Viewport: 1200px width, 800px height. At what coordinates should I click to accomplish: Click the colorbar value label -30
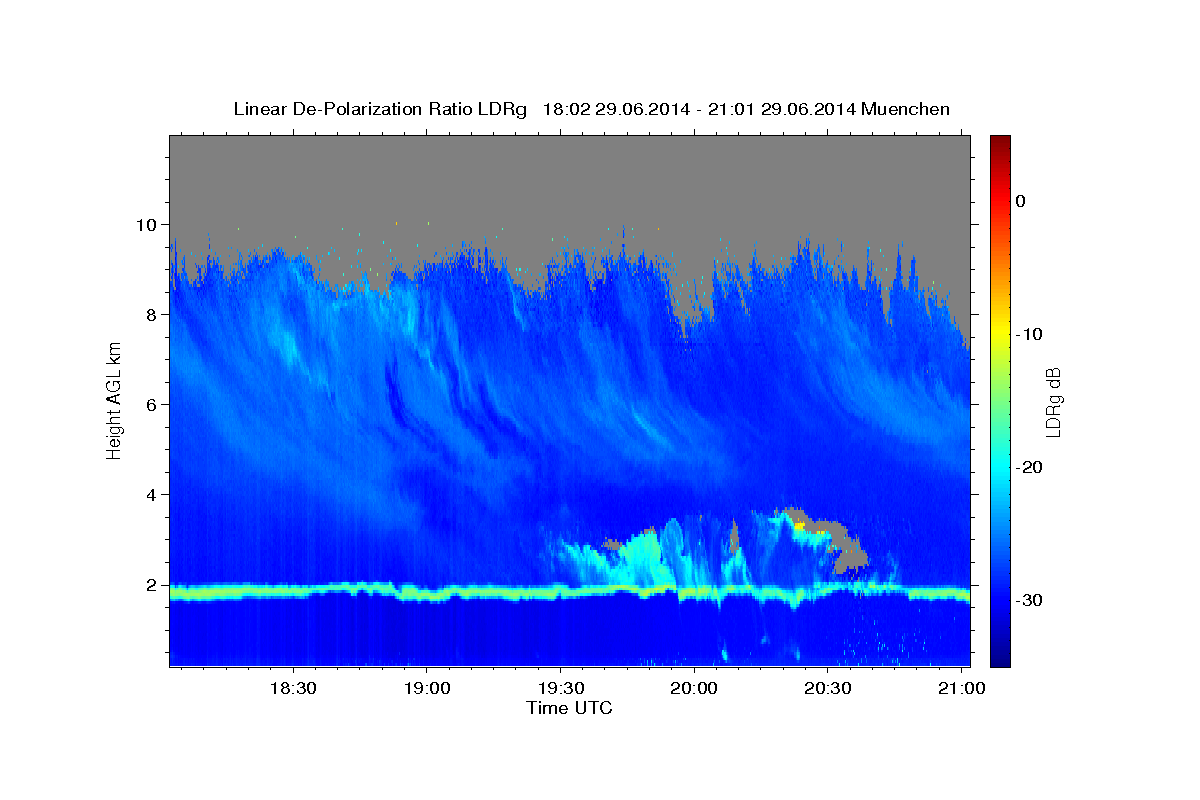point(1029,600)
